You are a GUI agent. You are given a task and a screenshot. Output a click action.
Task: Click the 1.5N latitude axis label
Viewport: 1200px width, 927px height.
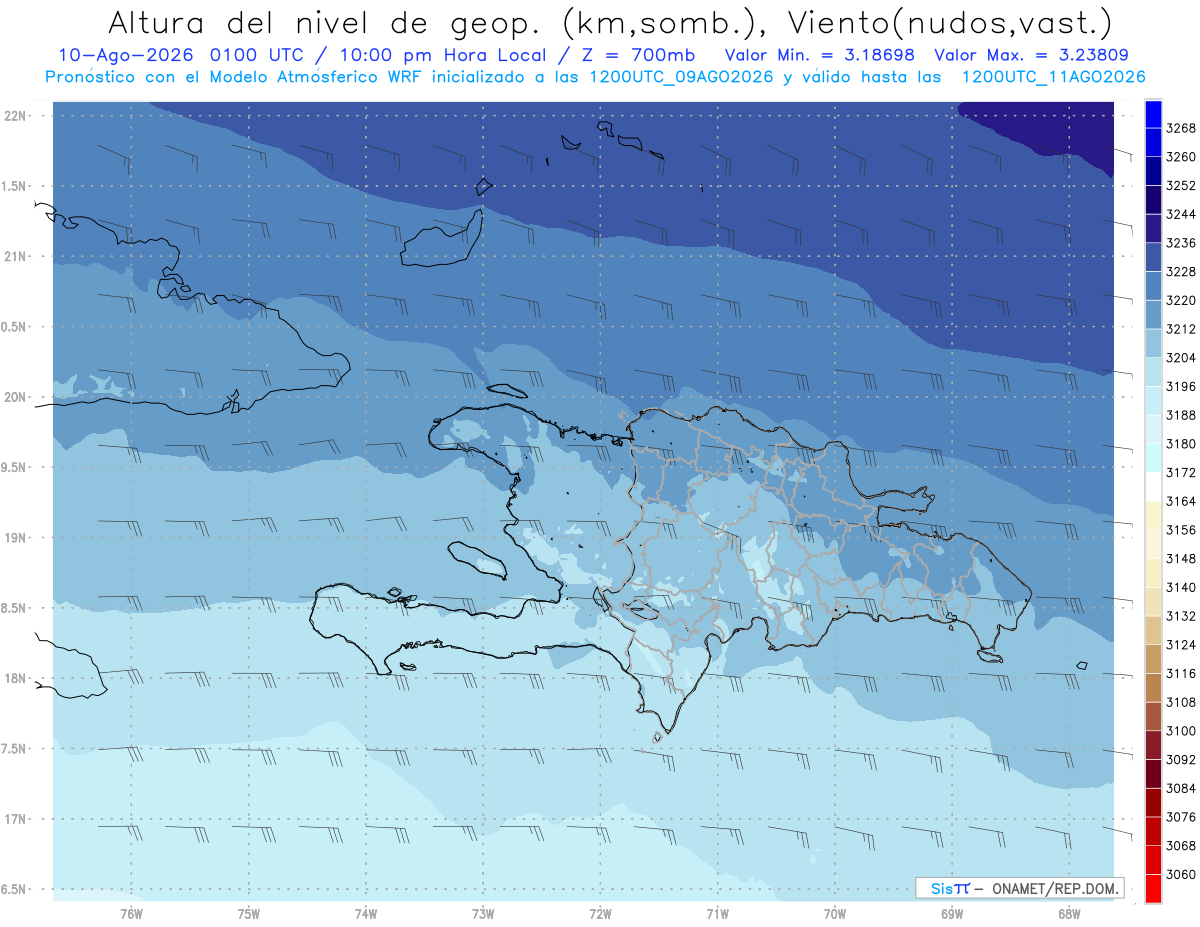pos(14,186)
